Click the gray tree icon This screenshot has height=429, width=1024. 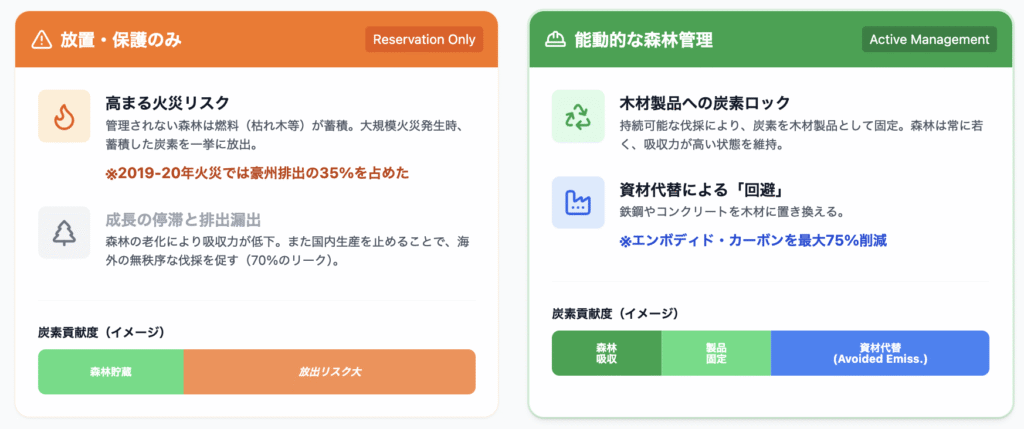64,232
